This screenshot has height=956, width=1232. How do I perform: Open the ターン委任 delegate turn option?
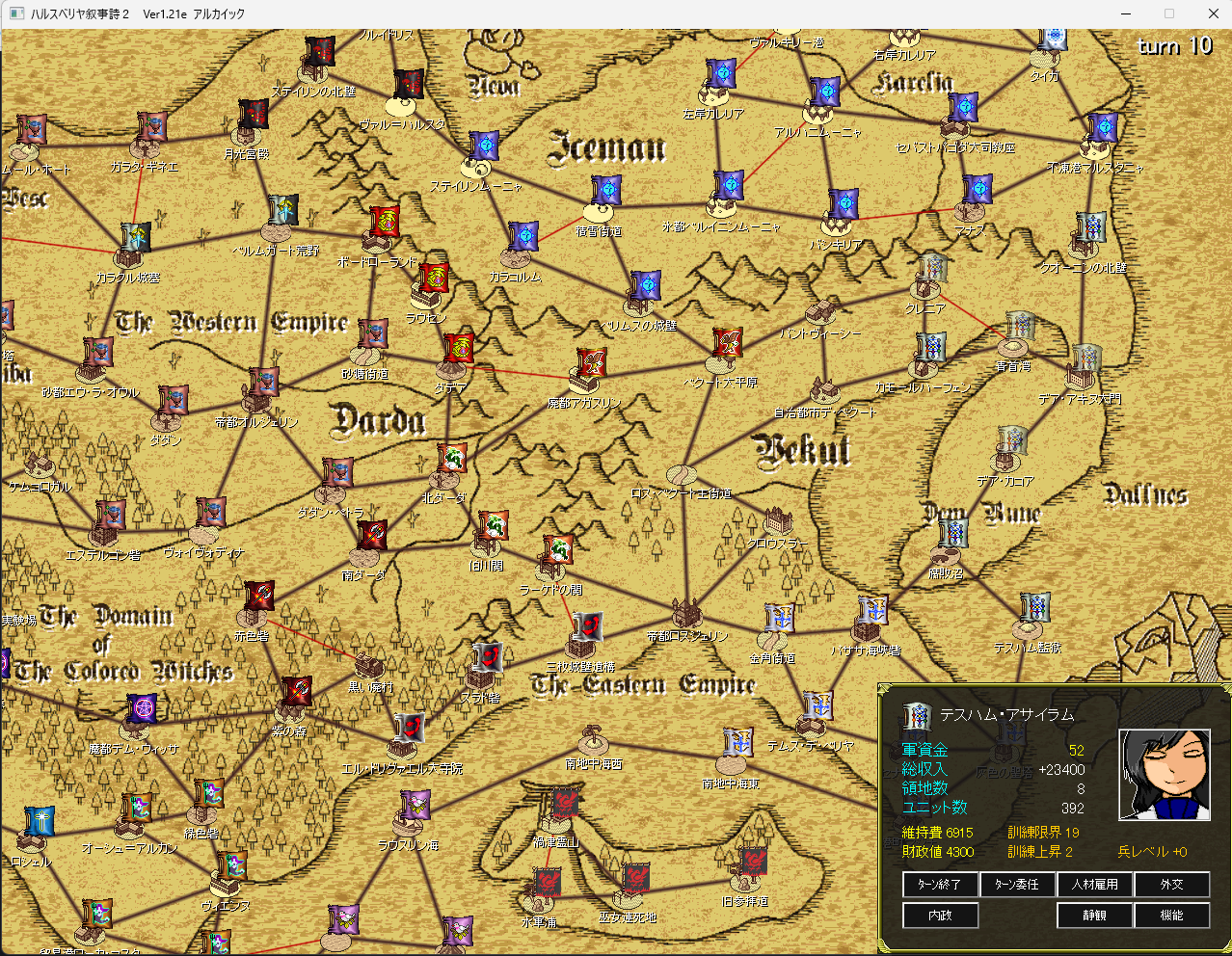click(x=1017, y=884)
